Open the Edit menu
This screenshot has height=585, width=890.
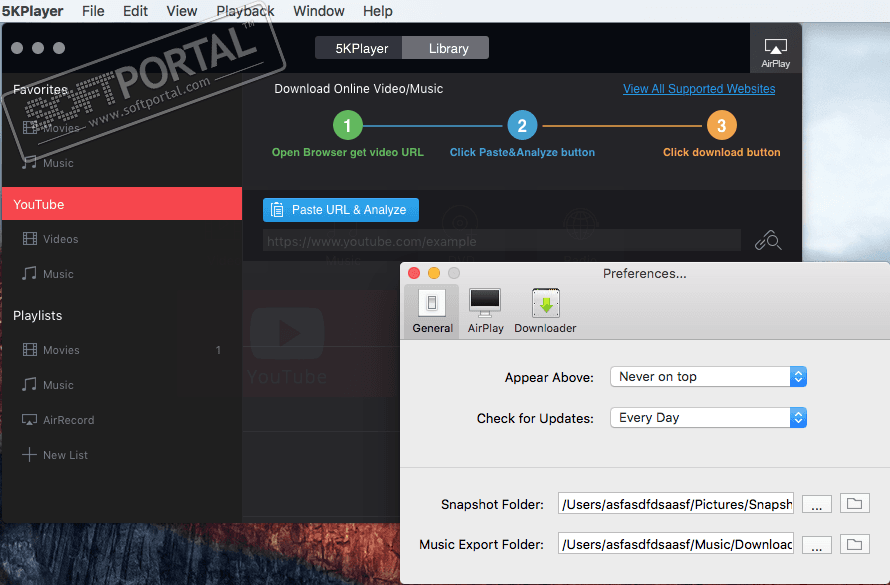coord(135,11)
